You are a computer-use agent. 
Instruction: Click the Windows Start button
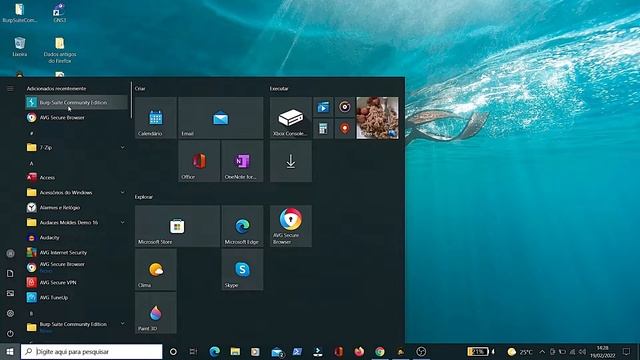[10, 351]
